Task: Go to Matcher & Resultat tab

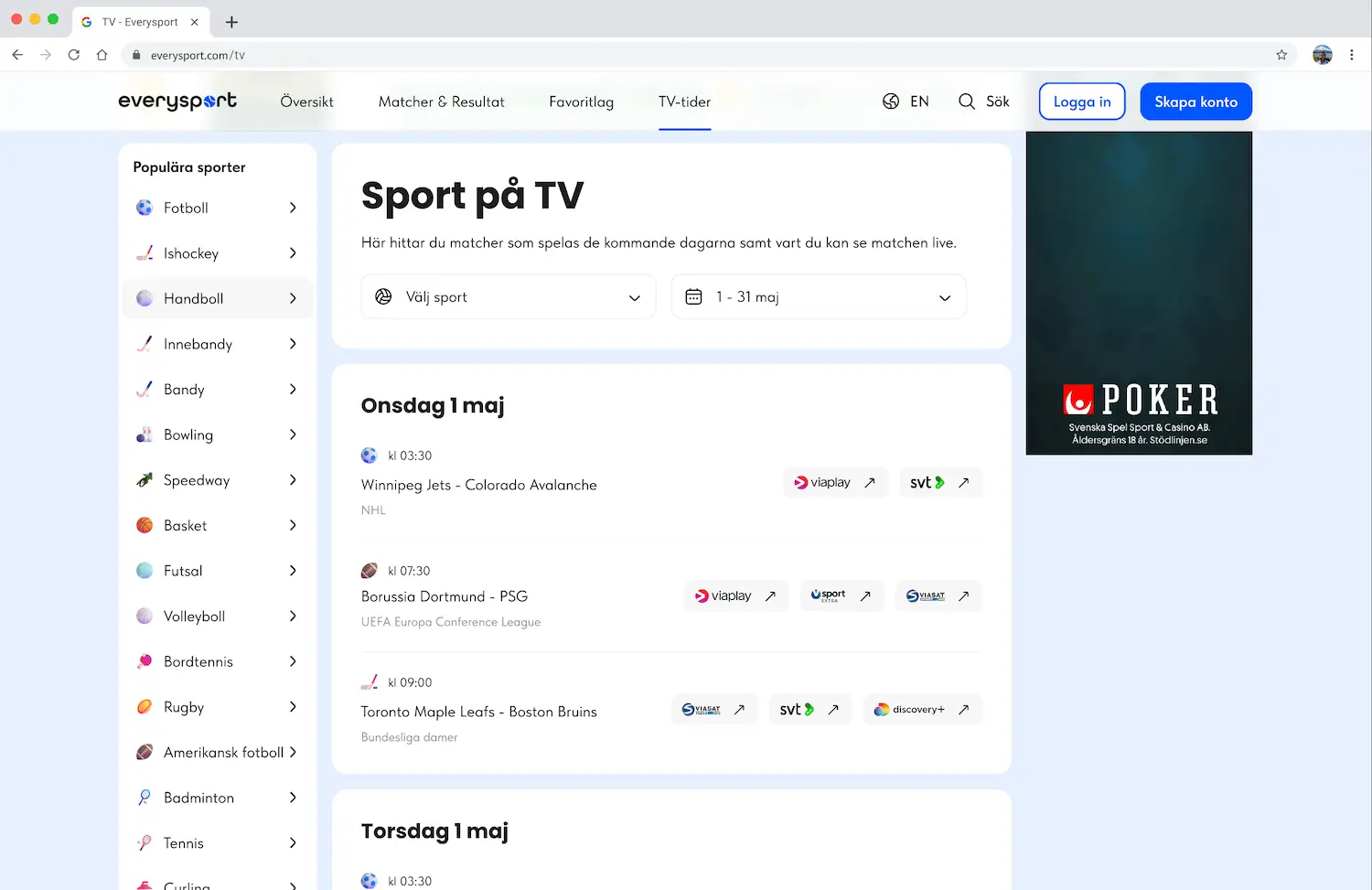Action: point(442,102)
